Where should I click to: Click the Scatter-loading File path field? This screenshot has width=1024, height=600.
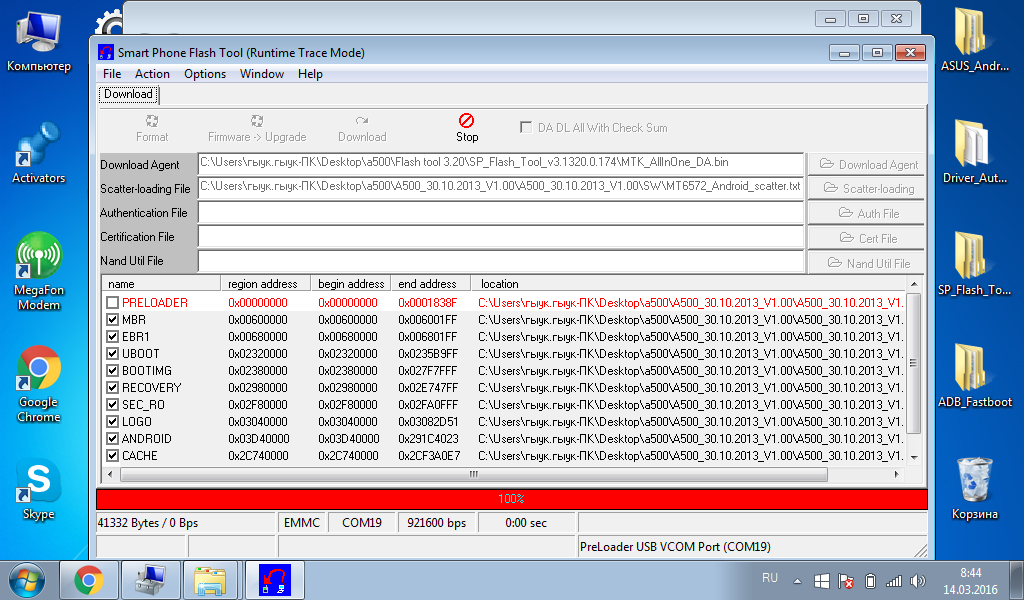[501, 188]
